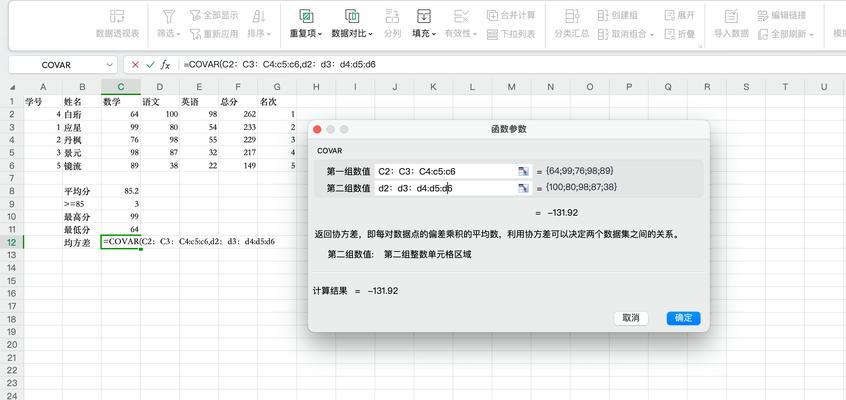Click the 分列 text-to-columns icon

click(x=392, y=16)
